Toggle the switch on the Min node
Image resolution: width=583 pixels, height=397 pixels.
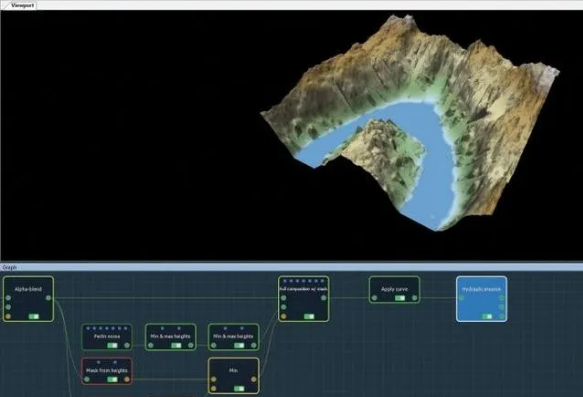[x=239, y=388]
